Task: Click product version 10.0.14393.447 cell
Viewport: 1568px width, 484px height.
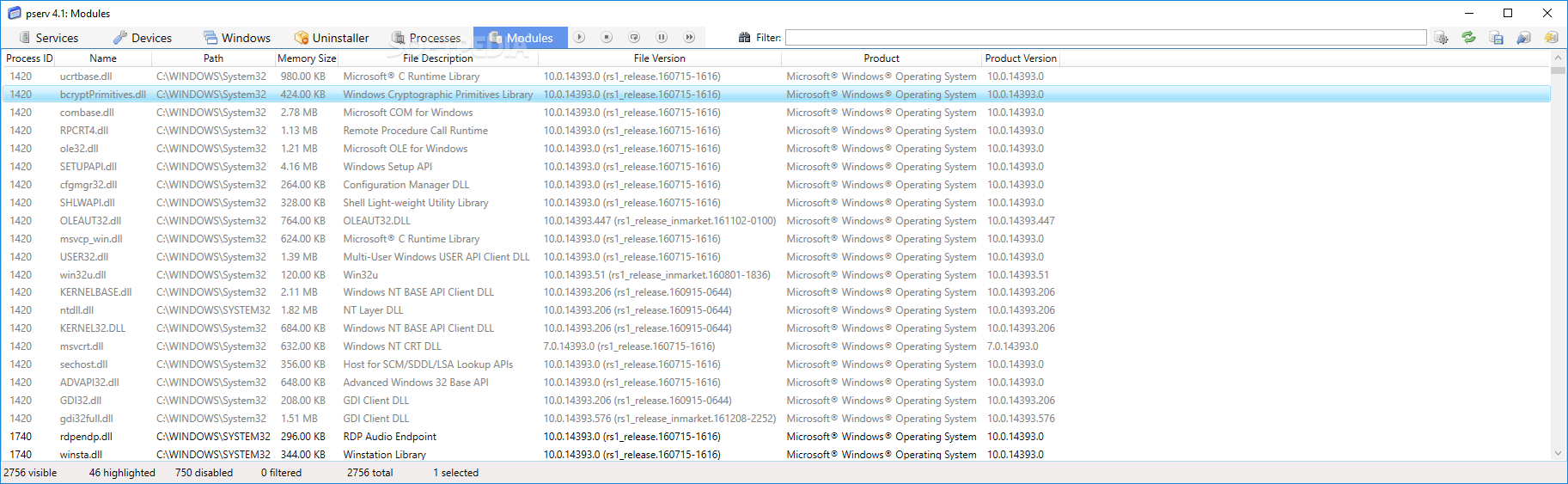Action: [x=1021, y=221]
